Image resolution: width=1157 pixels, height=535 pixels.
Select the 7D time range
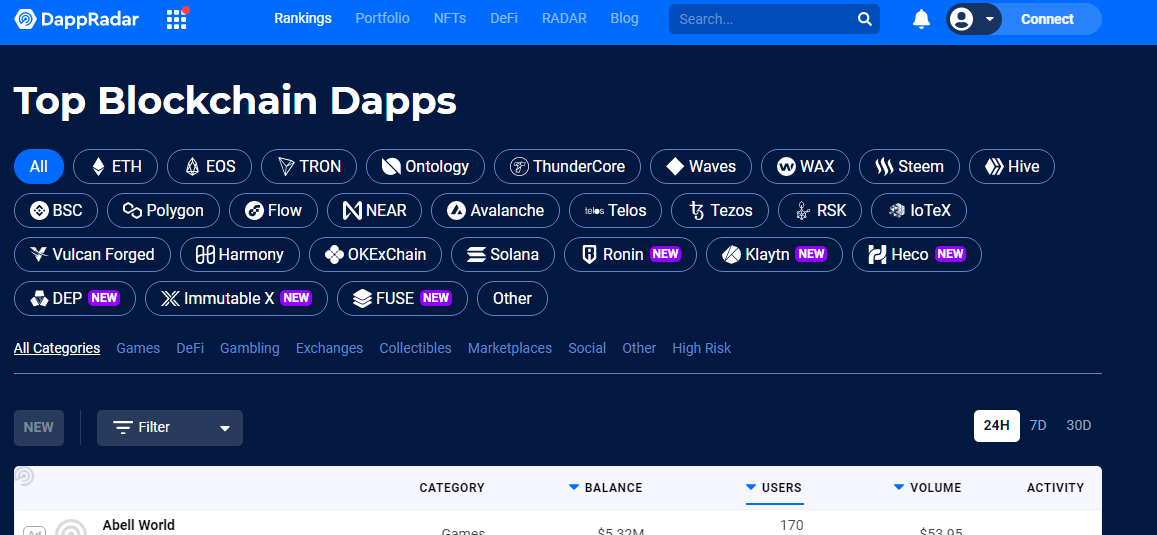pyautogui.click(x=1037, y=426)
